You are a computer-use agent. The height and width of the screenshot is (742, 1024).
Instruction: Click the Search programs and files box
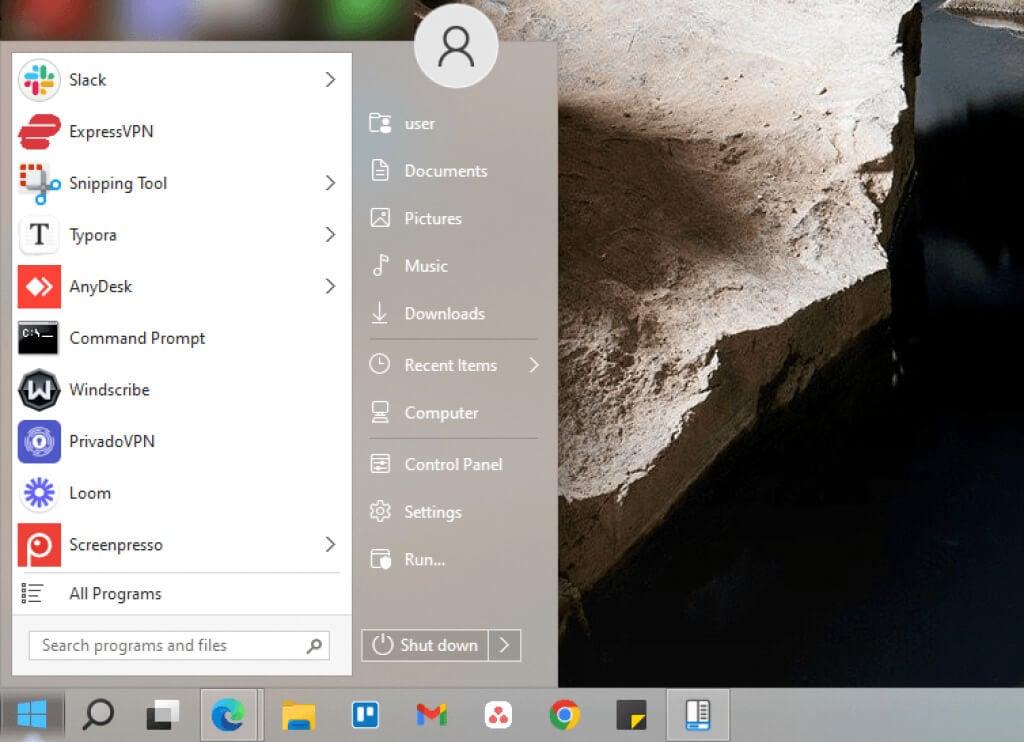coord(168,645)
